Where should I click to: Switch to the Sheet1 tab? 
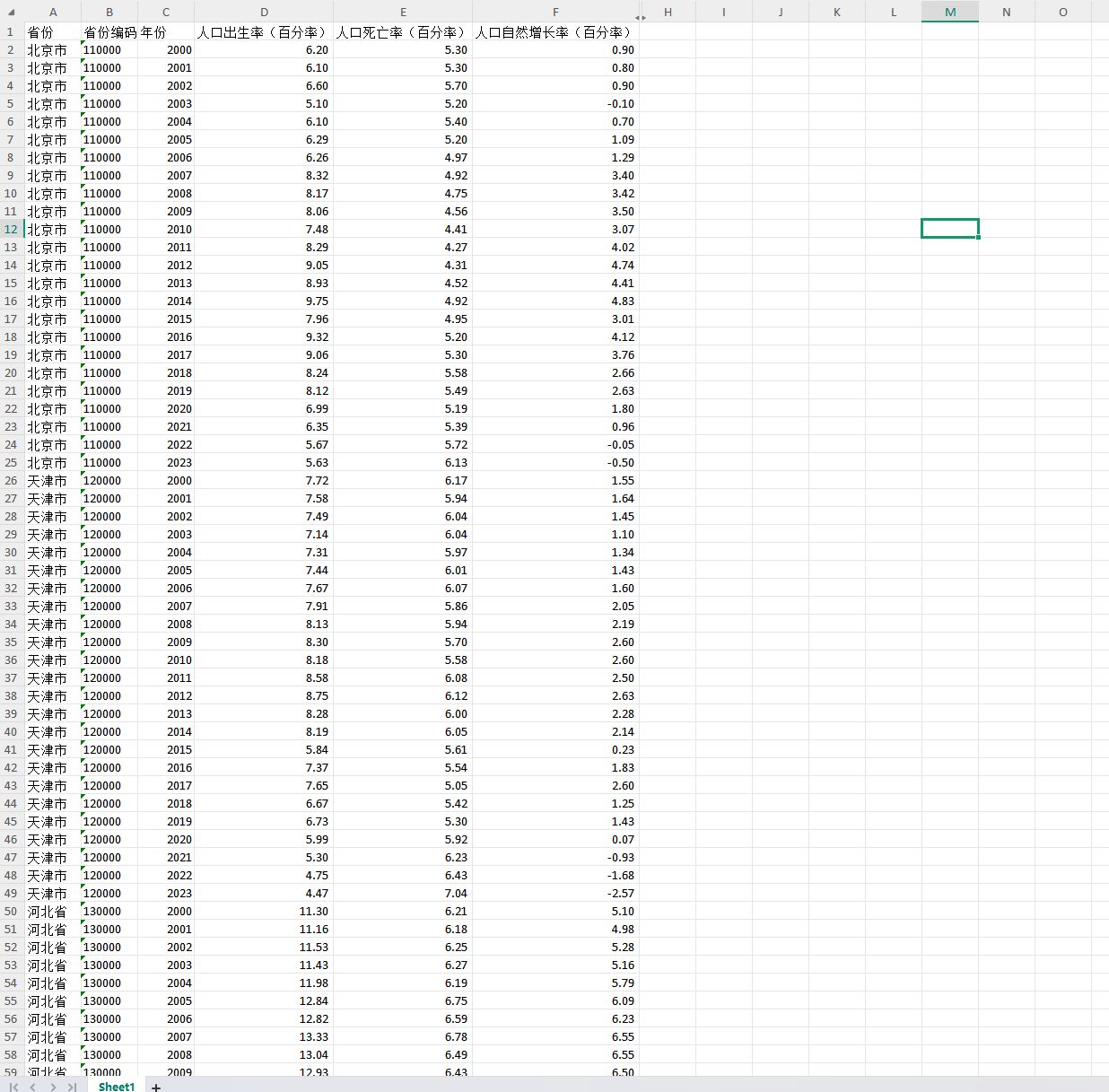point(116,1086)
